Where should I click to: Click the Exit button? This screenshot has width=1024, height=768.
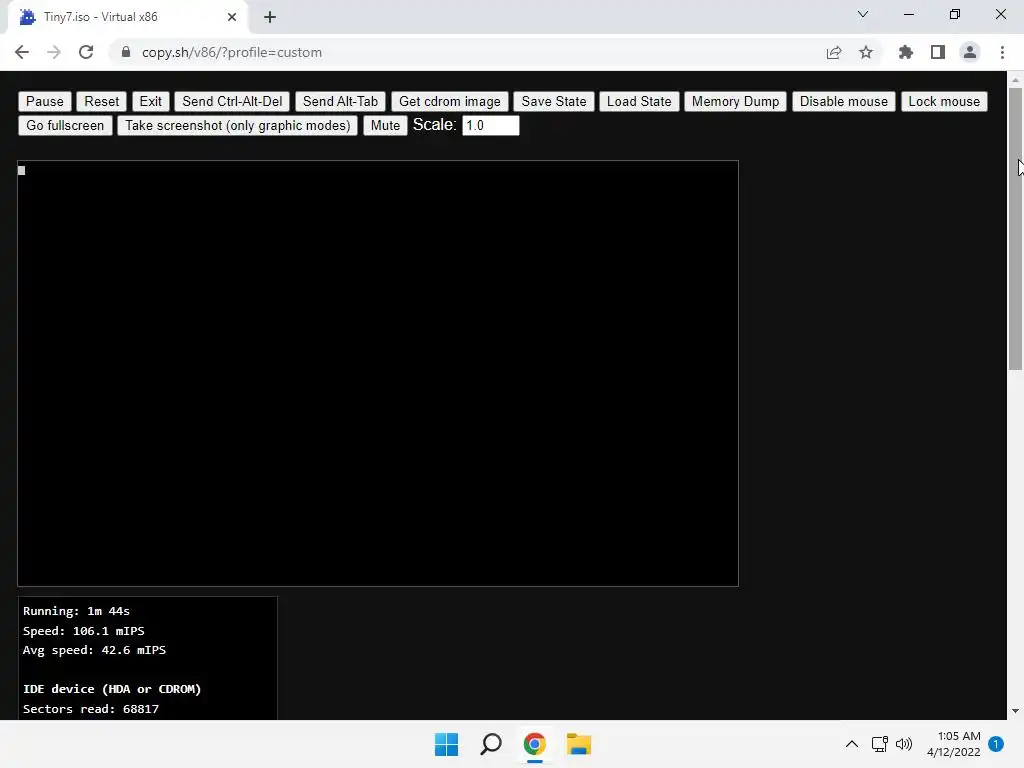click(150, 101)
